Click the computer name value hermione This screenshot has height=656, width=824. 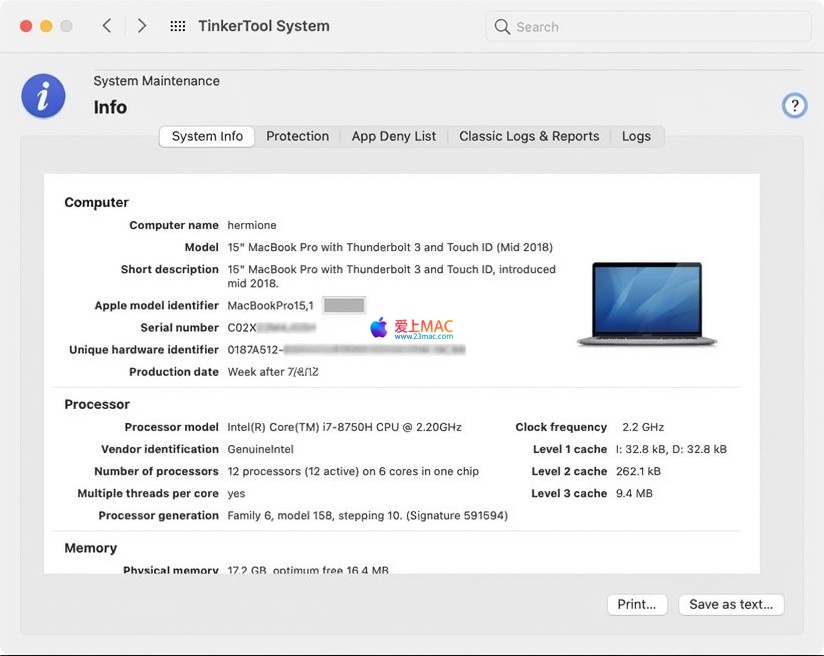[252, 225]
